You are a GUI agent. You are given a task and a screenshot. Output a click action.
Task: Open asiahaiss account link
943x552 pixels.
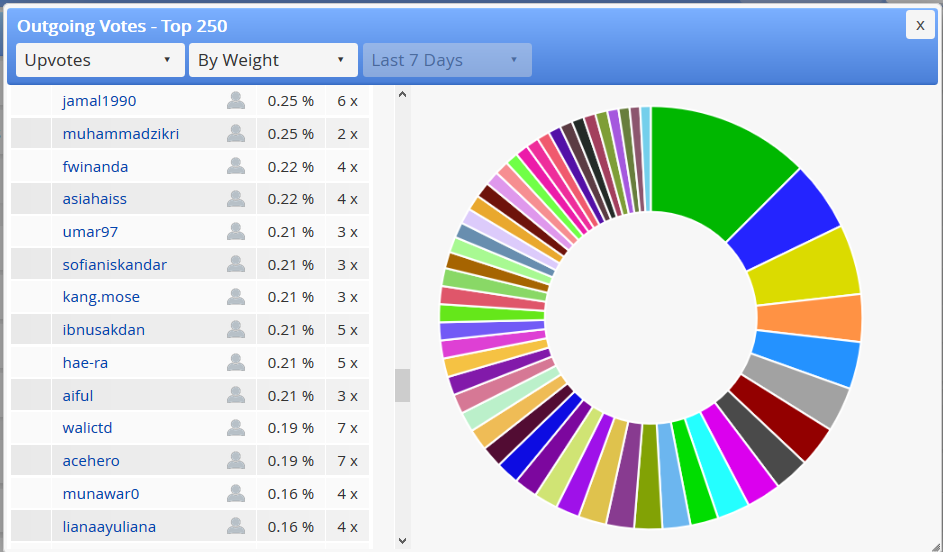[94, 199]
